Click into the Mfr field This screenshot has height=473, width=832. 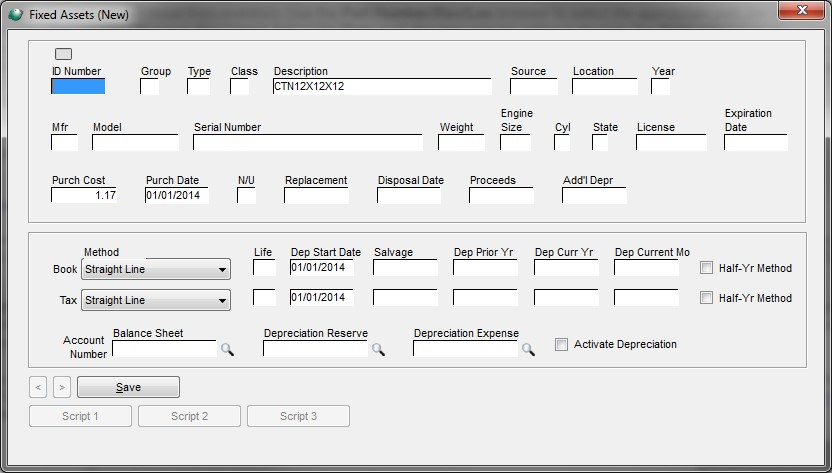[64, 142]
